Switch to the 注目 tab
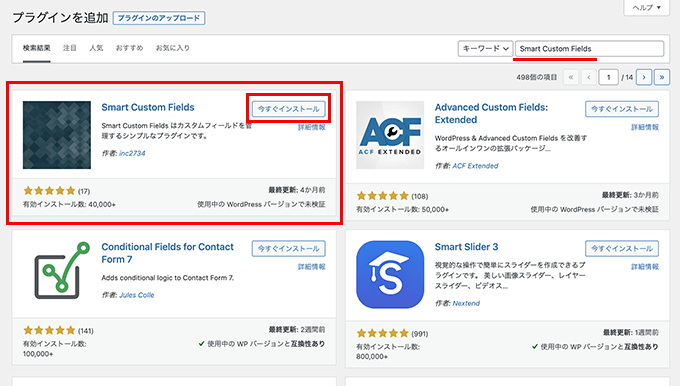 pos(69,48)
